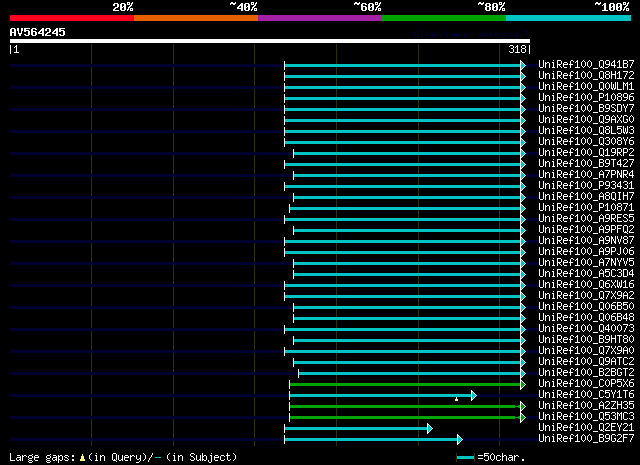Select hit label UniRef100_Q308Y6
The image size is (640, 465).
tap(586, 141)
